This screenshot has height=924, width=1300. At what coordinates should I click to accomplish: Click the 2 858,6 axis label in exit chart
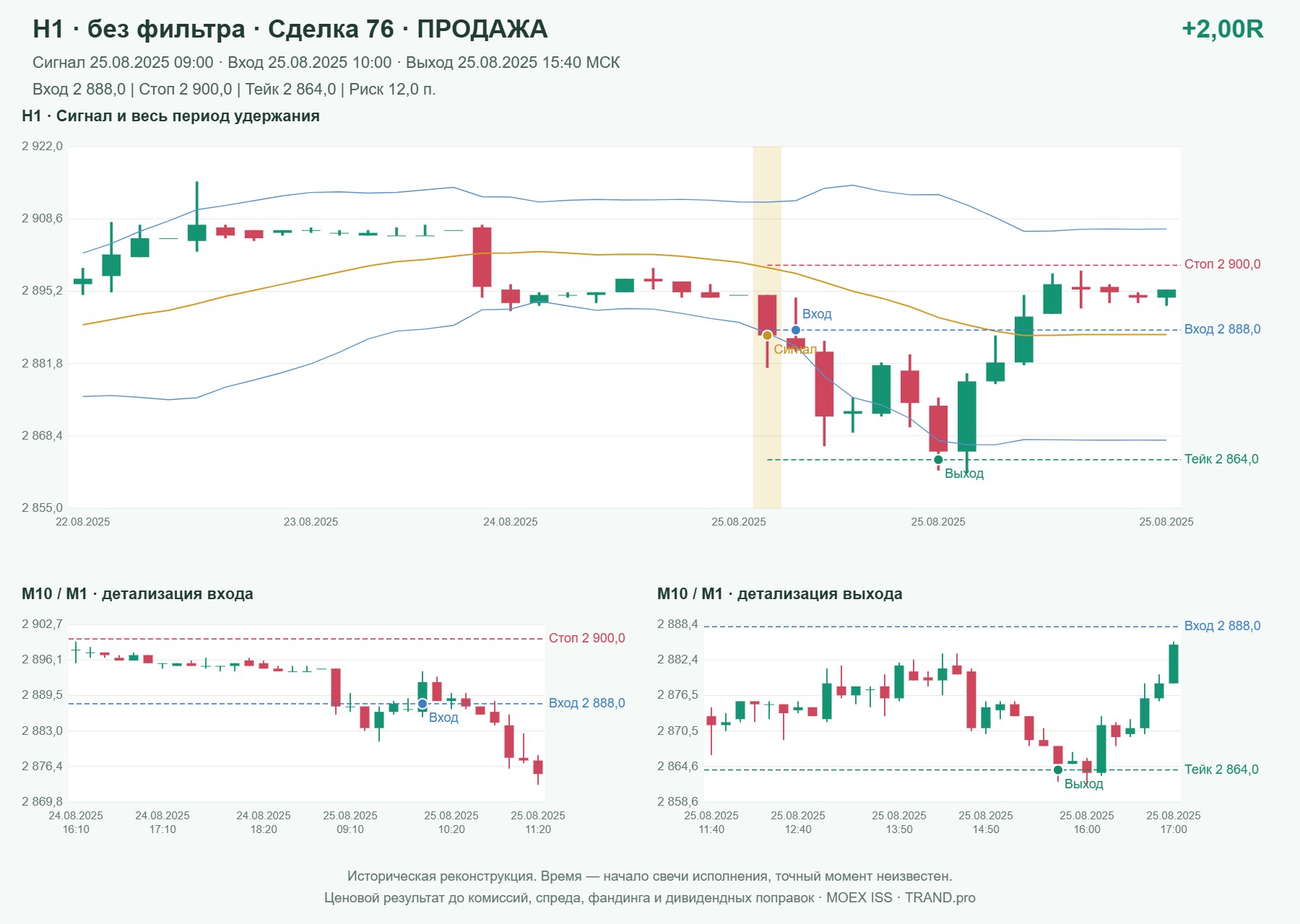pos(677,801)
